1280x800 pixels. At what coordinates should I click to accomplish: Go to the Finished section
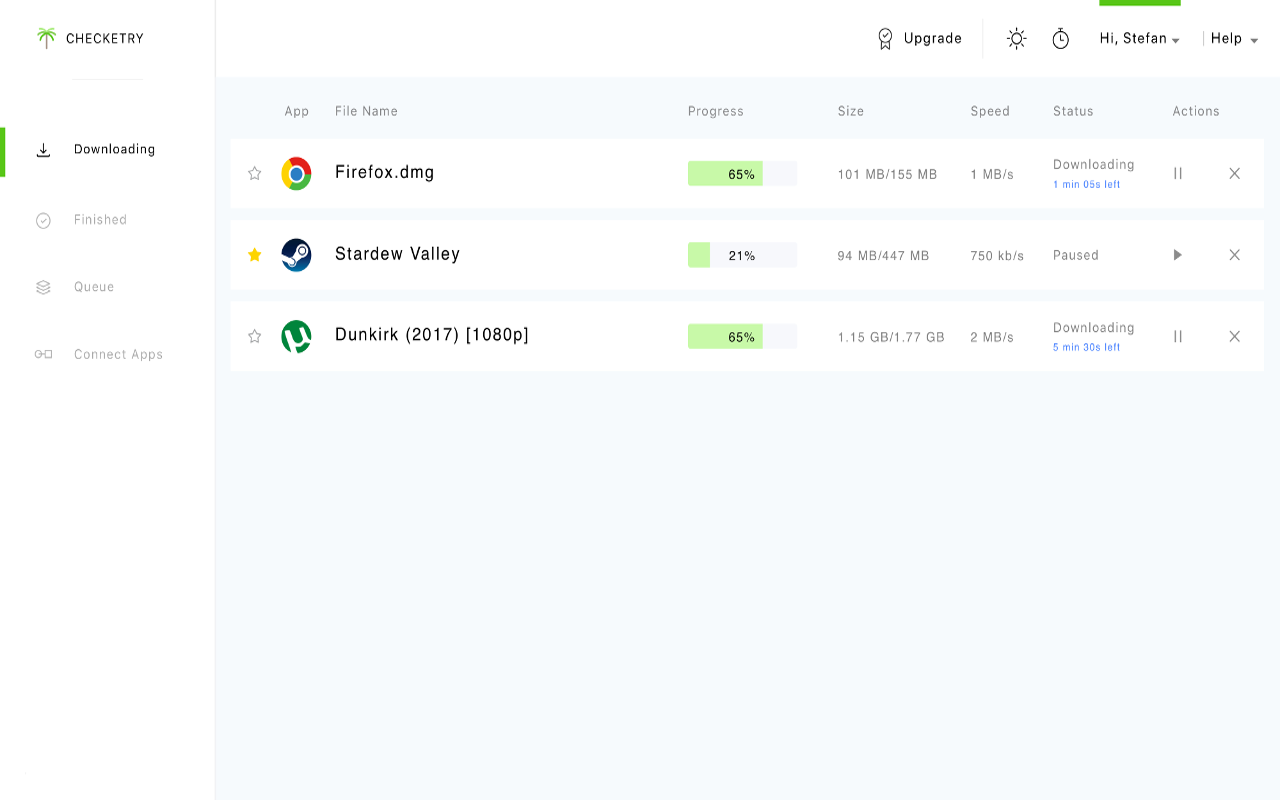coord(100,220)
